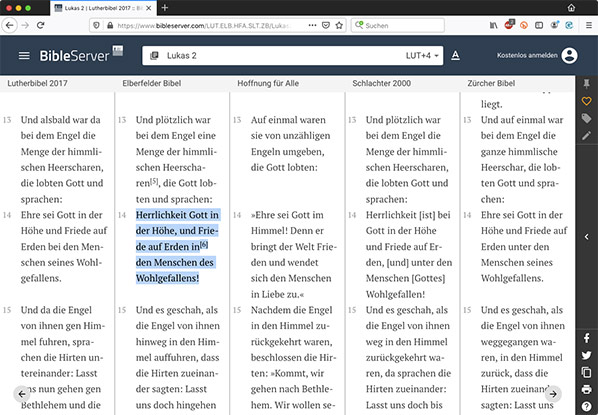Open text display settings icon
The height and width of the screenshot is (415, 598).
pyautogui.click(x=455, y=56)
